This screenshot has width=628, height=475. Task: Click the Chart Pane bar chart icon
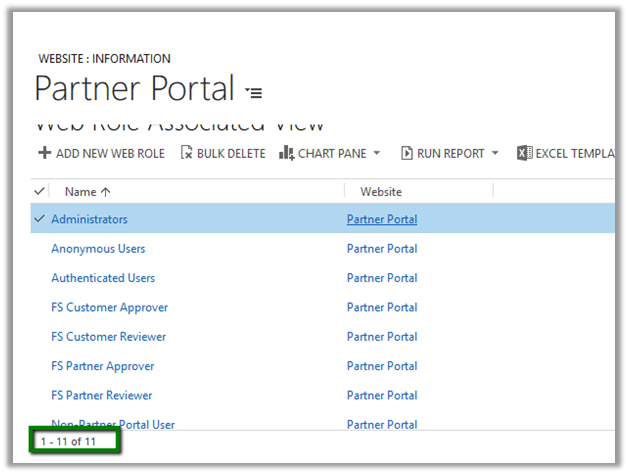(286, 153)
